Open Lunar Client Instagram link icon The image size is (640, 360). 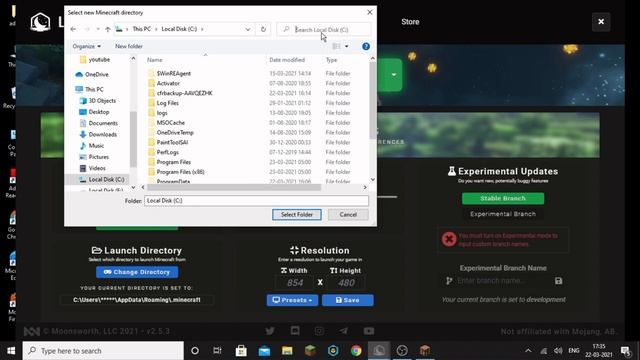pyautogui.click(x=319, y=331)
